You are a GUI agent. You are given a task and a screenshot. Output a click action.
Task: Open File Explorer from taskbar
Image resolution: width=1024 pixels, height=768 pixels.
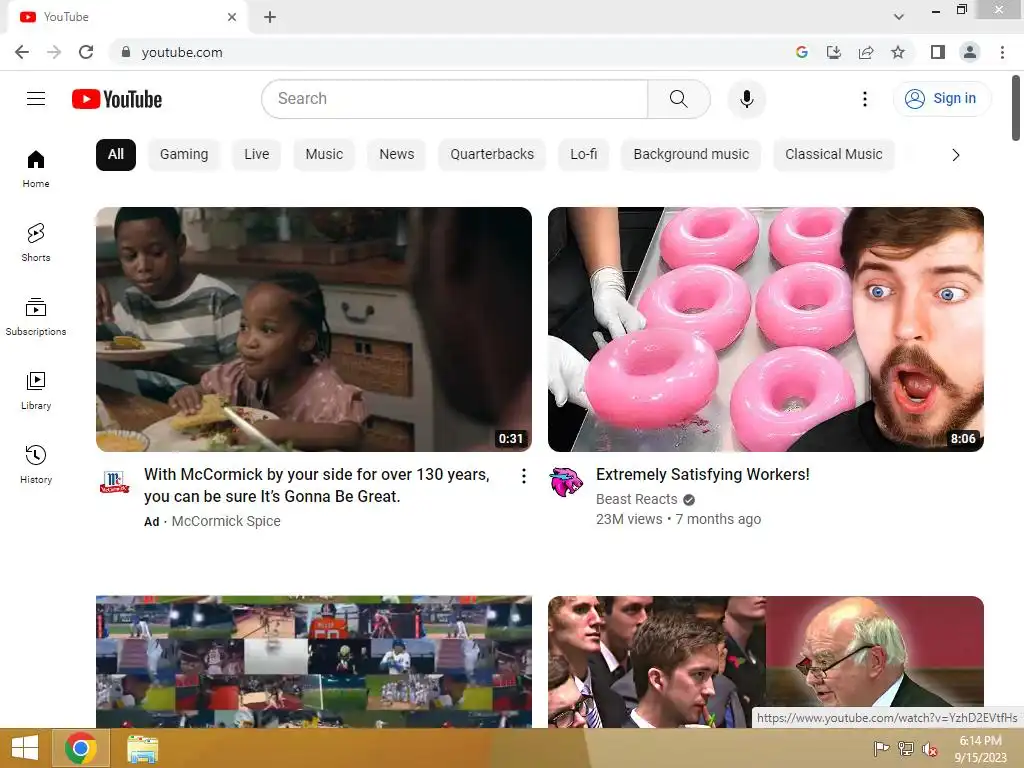click(142, 748)
